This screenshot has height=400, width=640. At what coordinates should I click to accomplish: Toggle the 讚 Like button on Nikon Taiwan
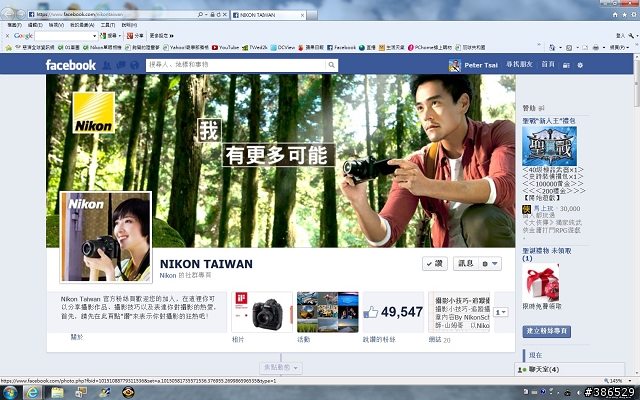[x=435, y=264]
